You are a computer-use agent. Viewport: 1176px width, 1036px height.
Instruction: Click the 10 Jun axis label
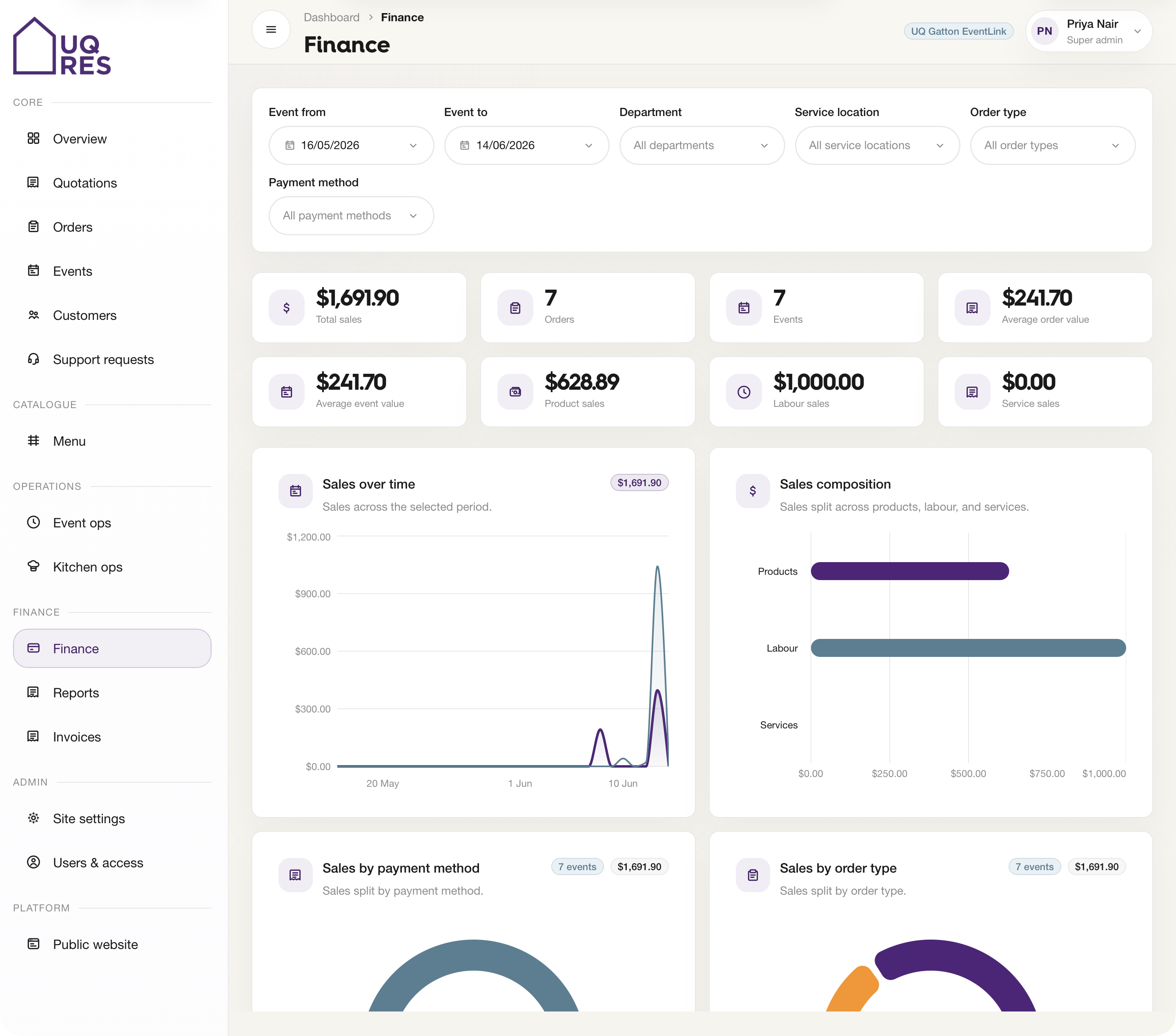pos(623,783)
